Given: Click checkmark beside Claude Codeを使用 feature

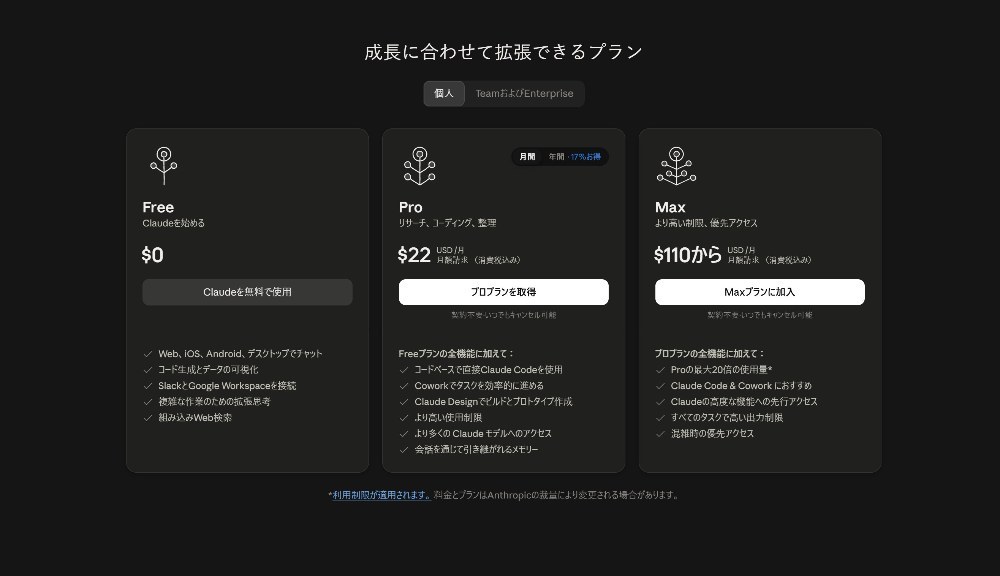Looking at the screenshot, I should (404, 370).
